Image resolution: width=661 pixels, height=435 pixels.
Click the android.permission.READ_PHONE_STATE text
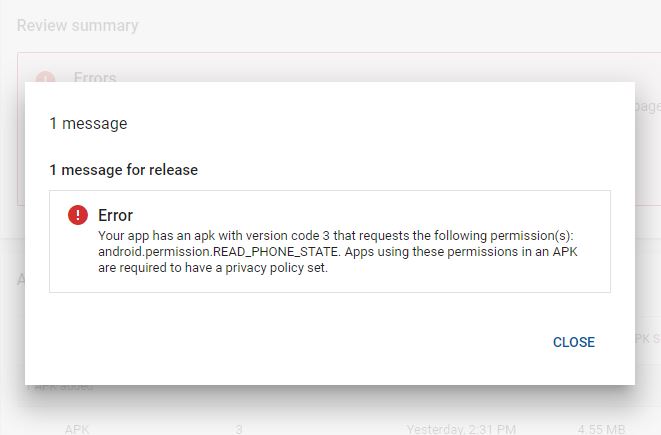click(x=219, y=251)
